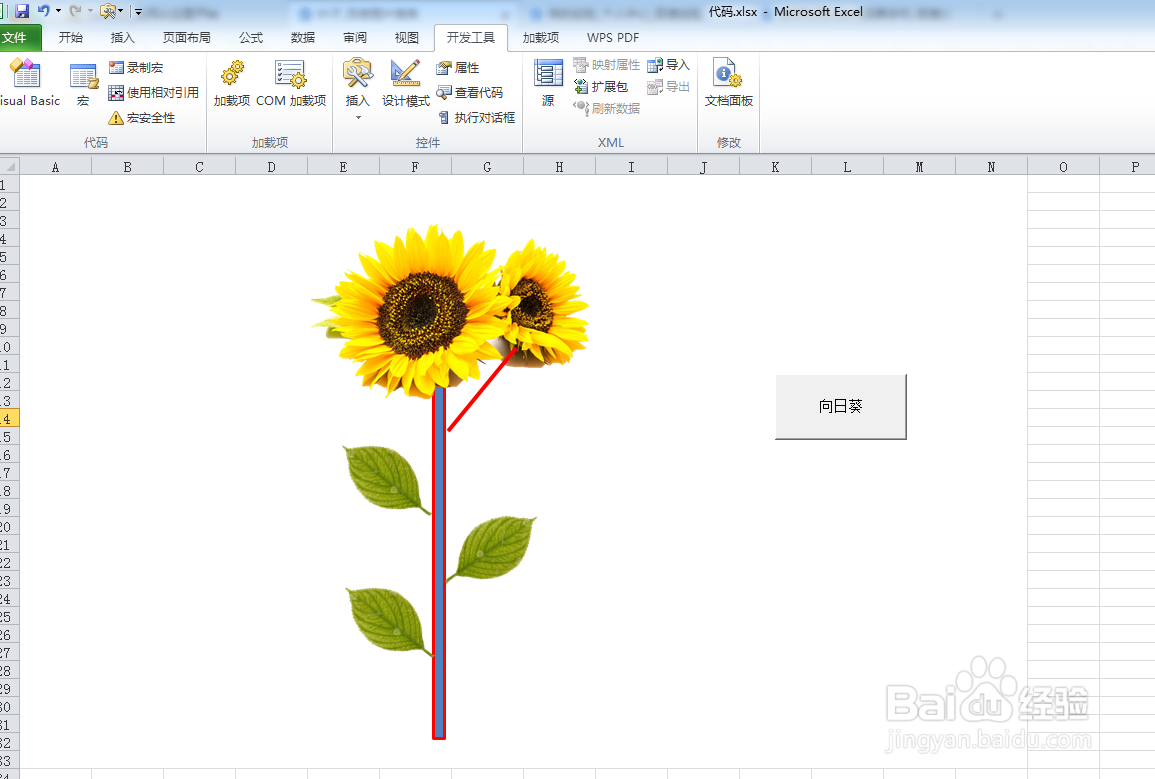Click the Undo icon
1155x779 pixels.
pyautogui.click(x=43, y=11)
